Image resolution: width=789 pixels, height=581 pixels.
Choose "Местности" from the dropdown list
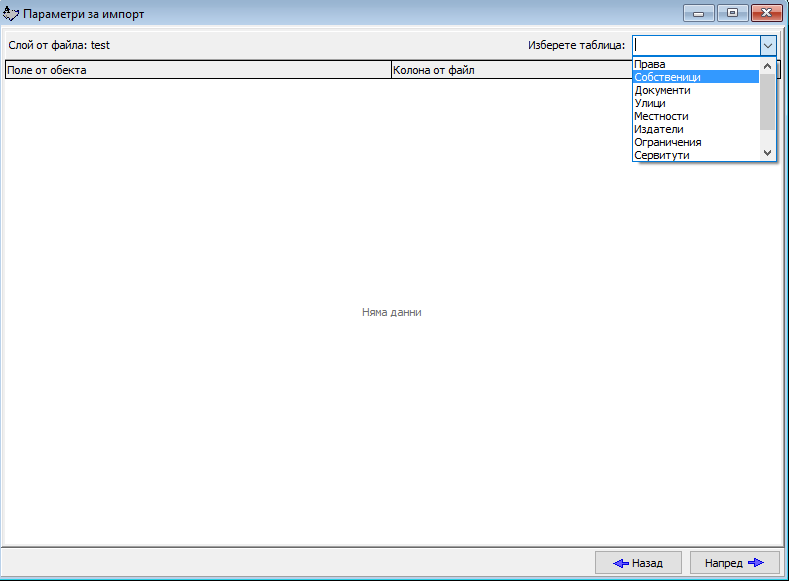pos(661,116)
